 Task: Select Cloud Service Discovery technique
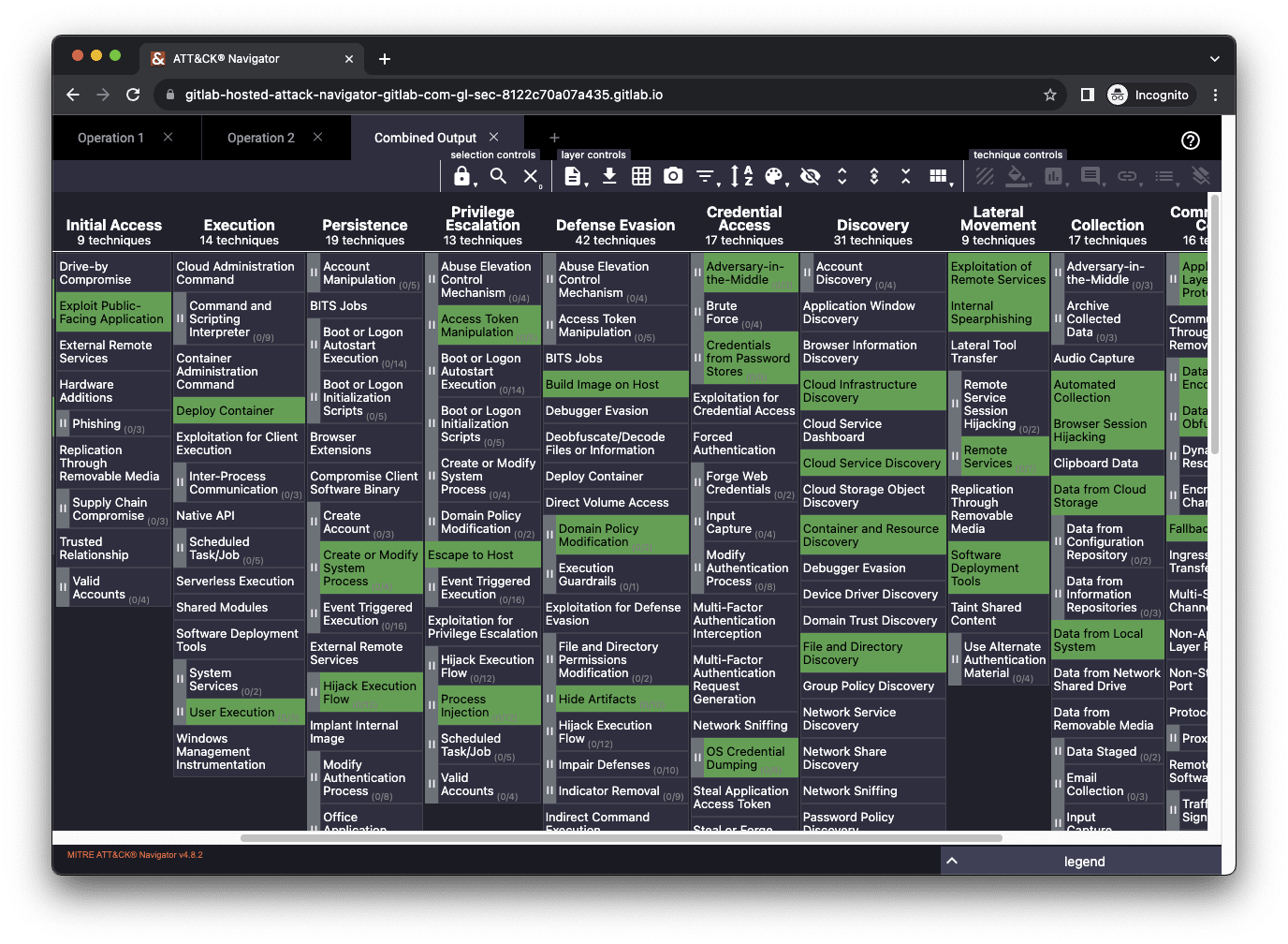point(873,463)
